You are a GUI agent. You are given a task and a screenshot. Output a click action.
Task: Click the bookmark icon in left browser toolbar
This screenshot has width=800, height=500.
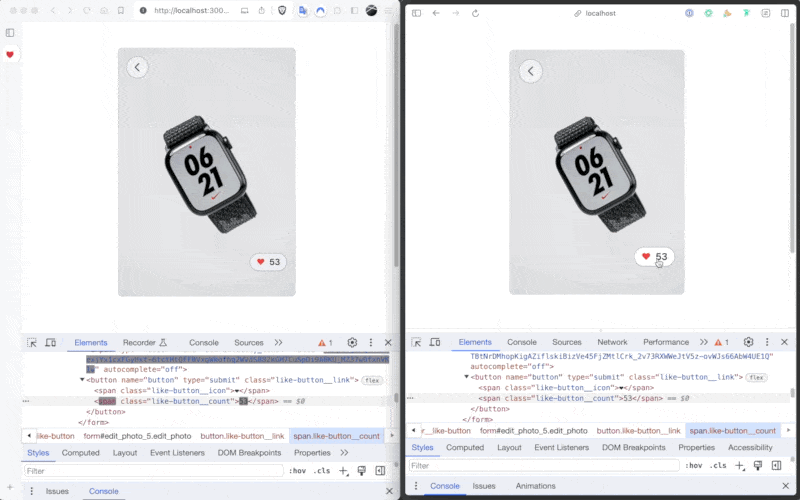(121, 10)
